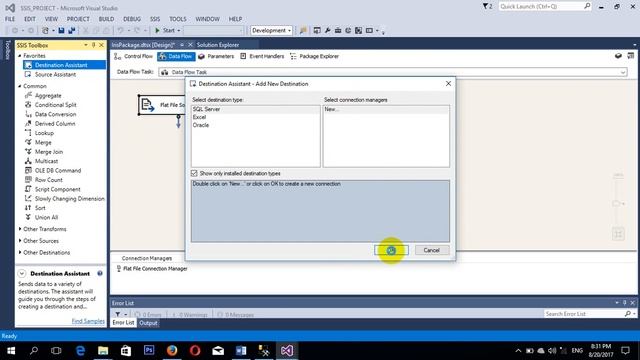Open the DEBUG menu
This screenshot has width=640, height=360.
pyautogui.click(x=132, y=19)
